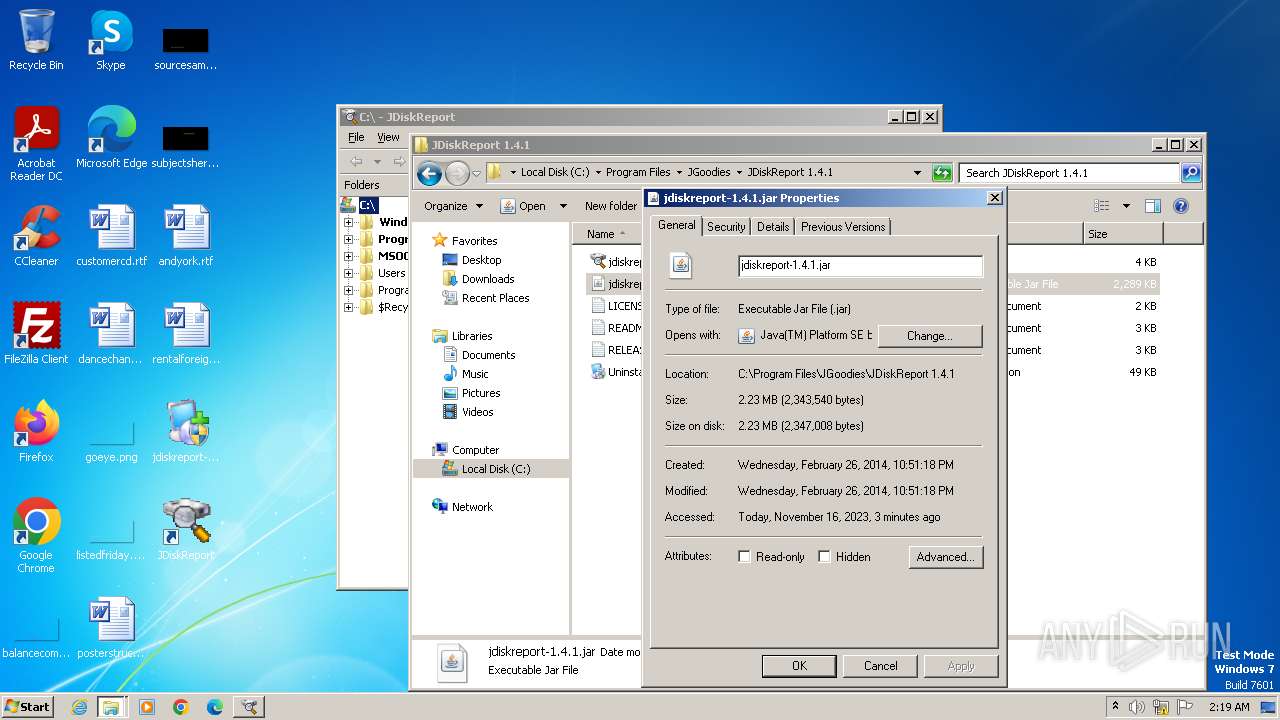Select Local Disk (C:) in navigation
The height and width of the screenshot is (720, 1280).
coord(491,469)
